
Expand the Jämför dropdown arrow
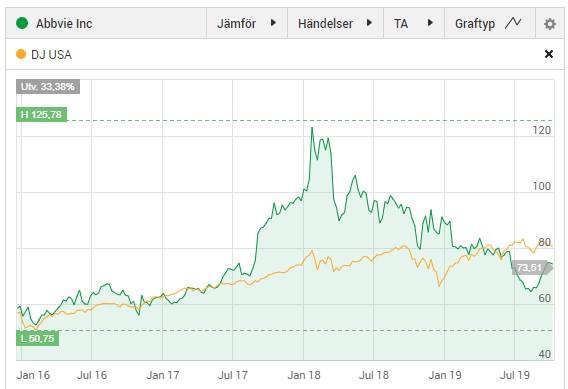click(273, 23)
